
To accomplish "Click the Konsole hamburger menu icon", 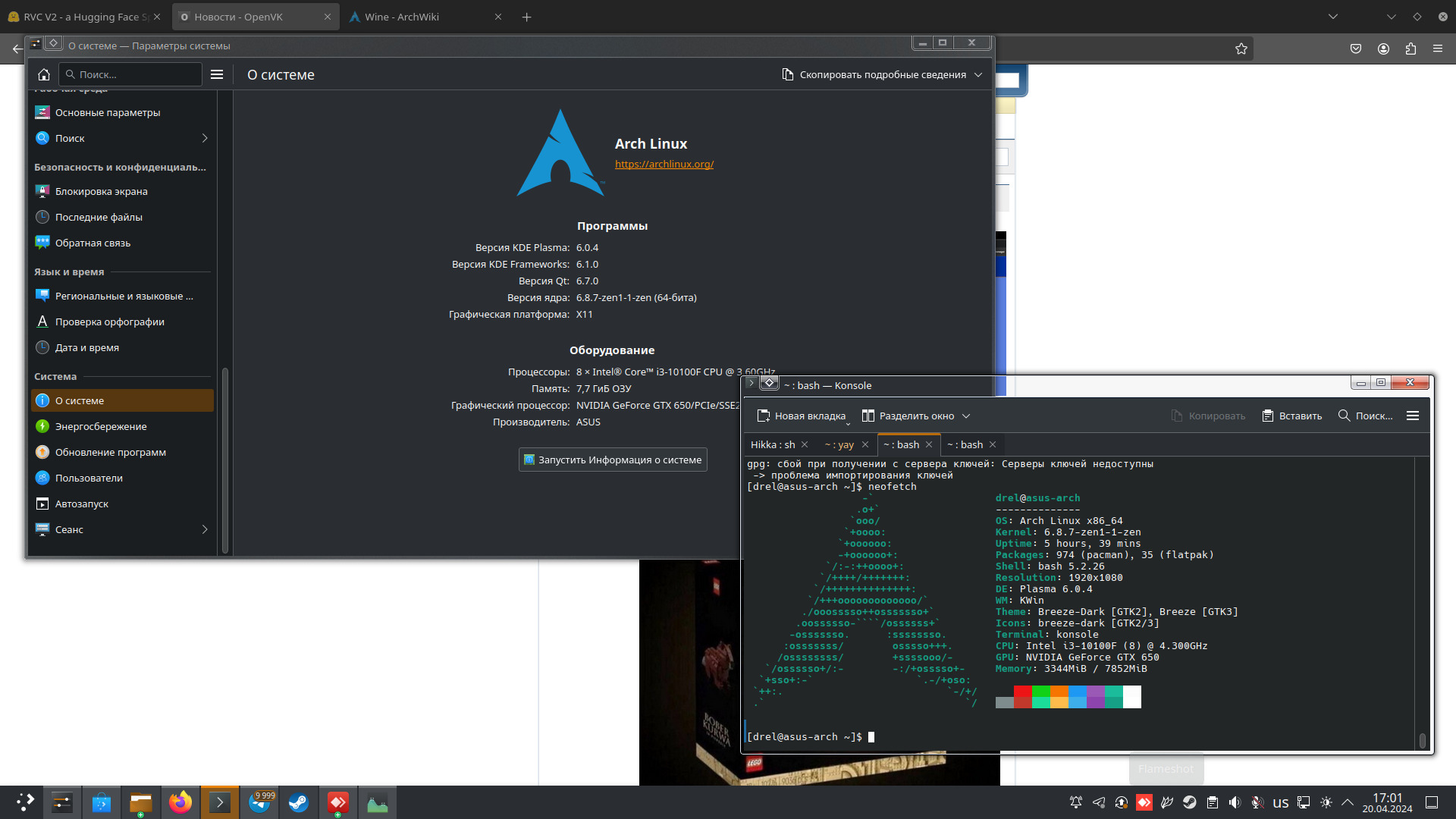I will [1412, 416].
